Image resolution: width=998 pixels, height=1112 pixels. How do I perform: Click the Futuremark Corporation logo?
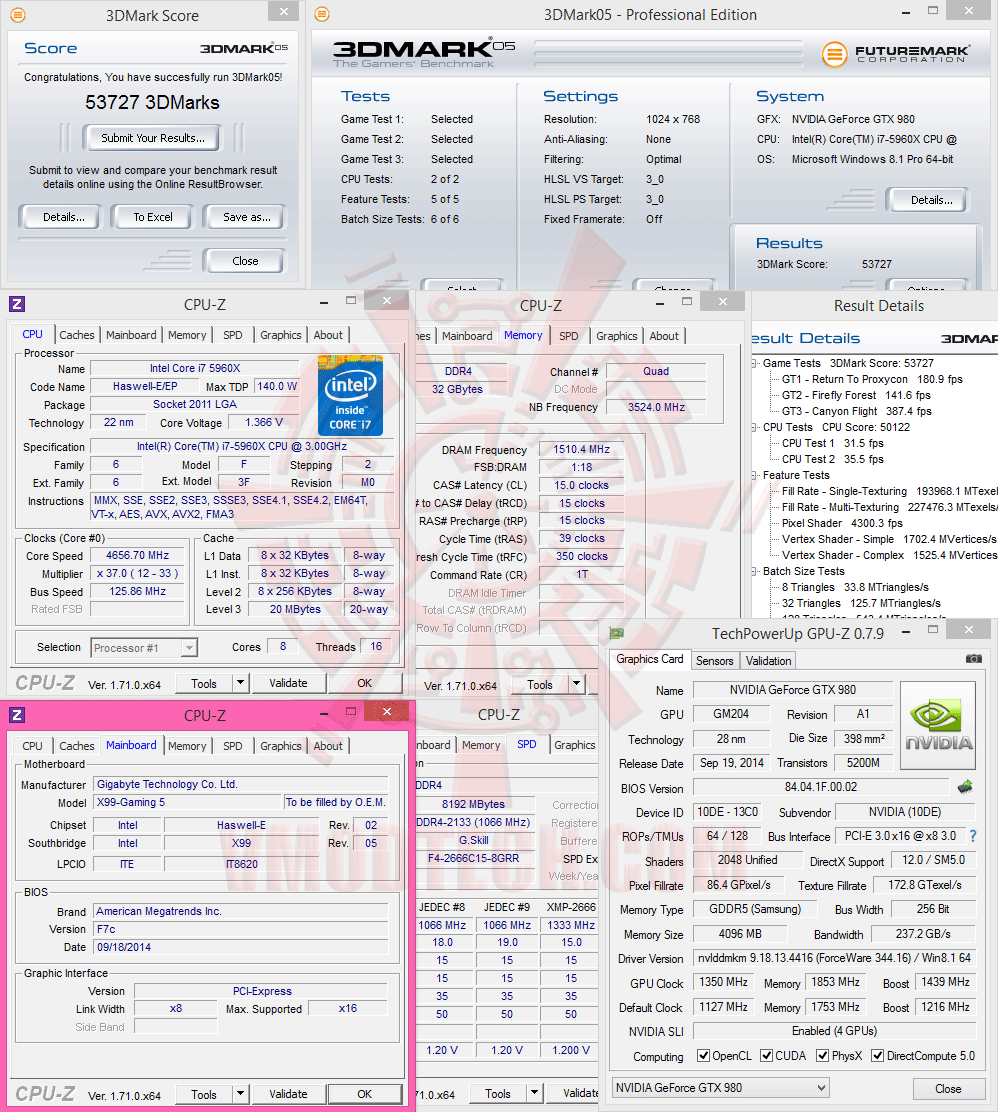pyautogui.click(x=897, y=54)
